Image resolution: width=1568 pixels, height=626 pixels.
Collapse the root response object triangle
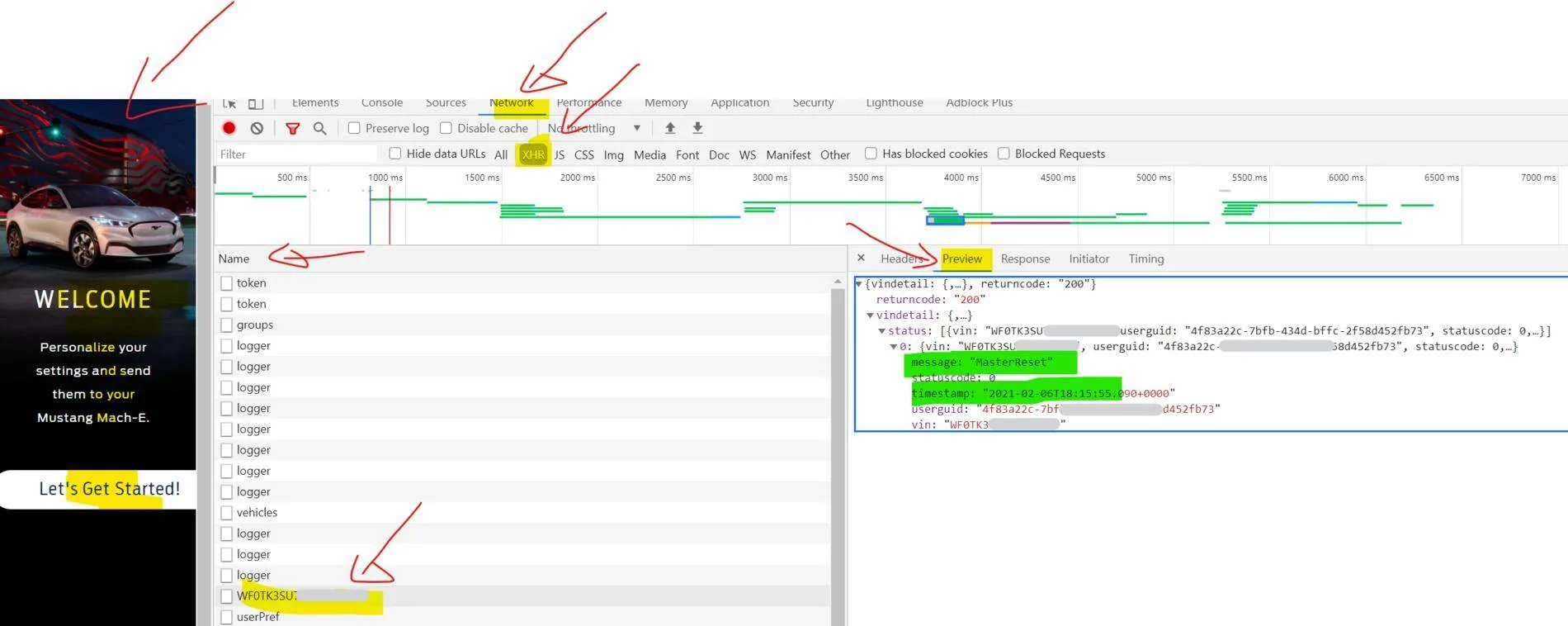(859, 284)
